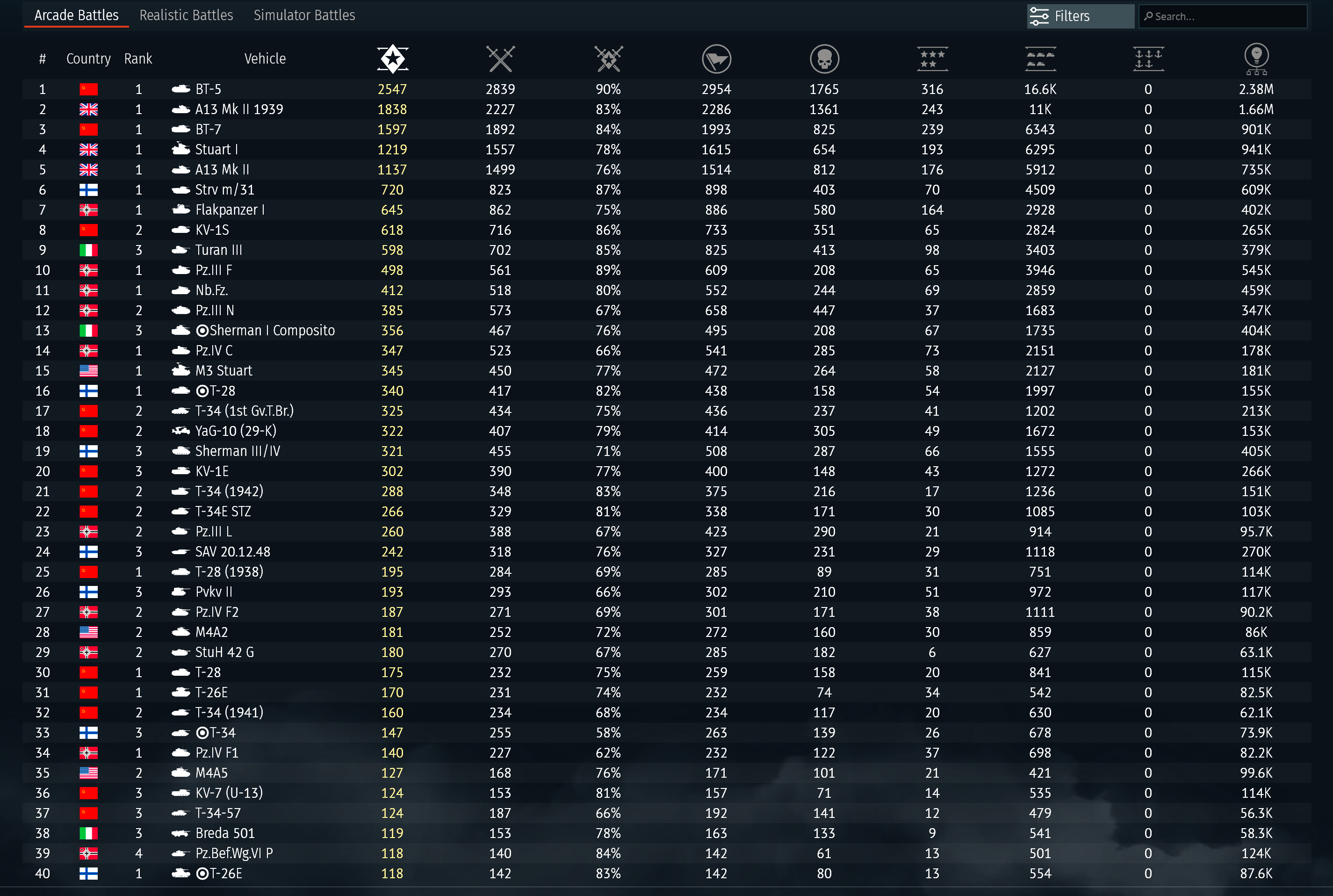Switch to Realistic Battles tab

pyautogui.click(x=186, y=15)
